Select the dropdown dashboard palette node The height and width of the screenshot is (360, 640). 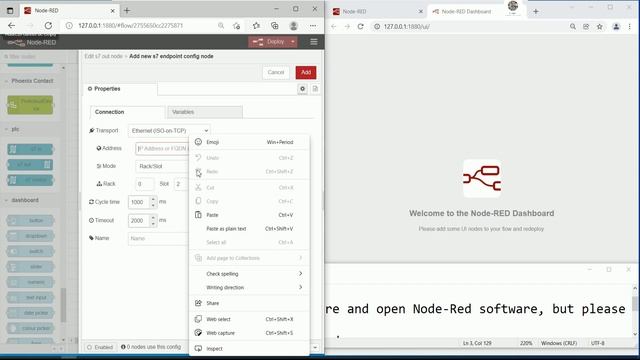[30, 236]
